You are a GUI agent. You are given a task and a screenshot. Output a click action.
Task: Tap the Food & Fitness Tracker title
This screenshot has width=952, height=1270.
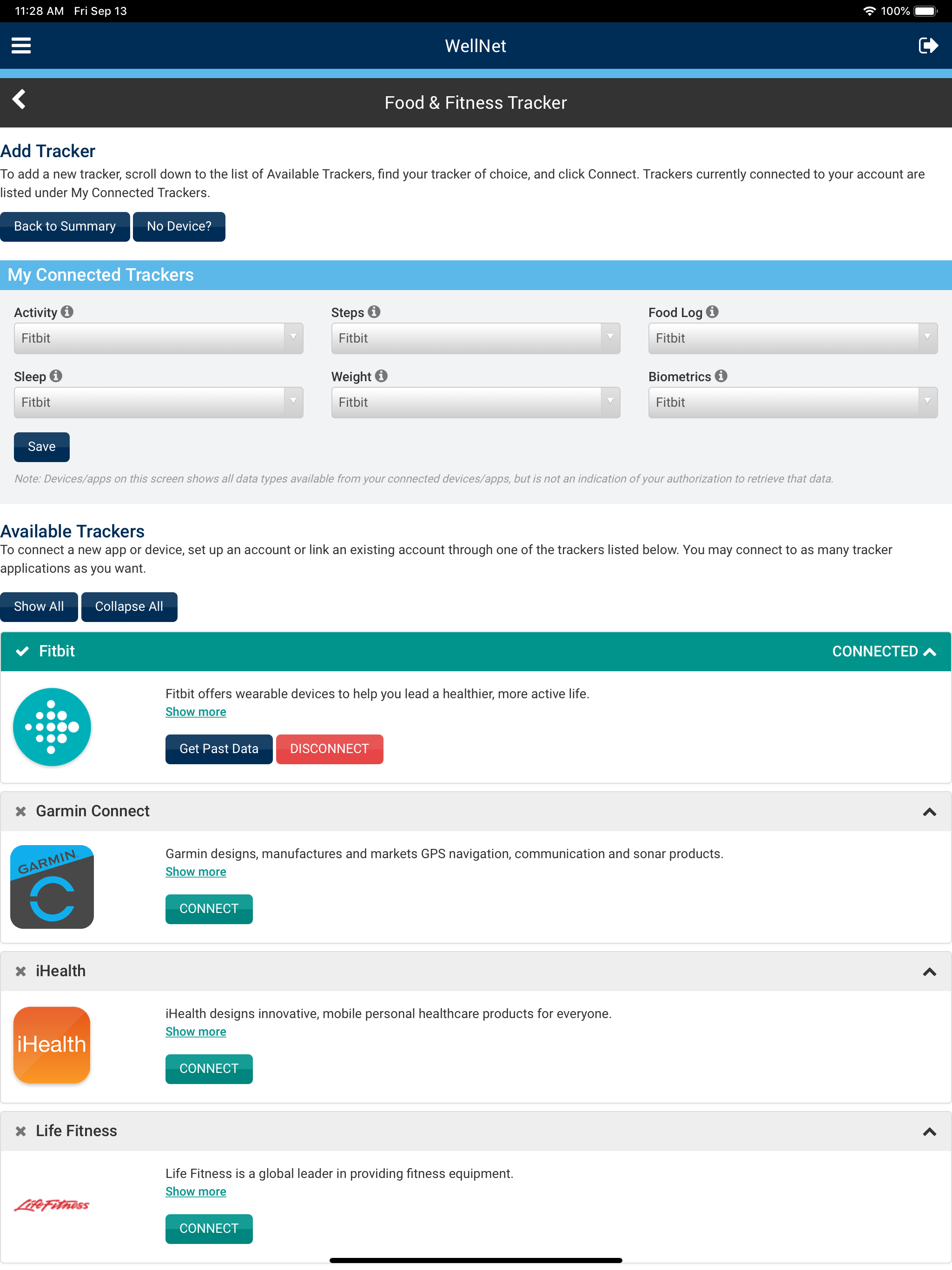tap(476, 103)
